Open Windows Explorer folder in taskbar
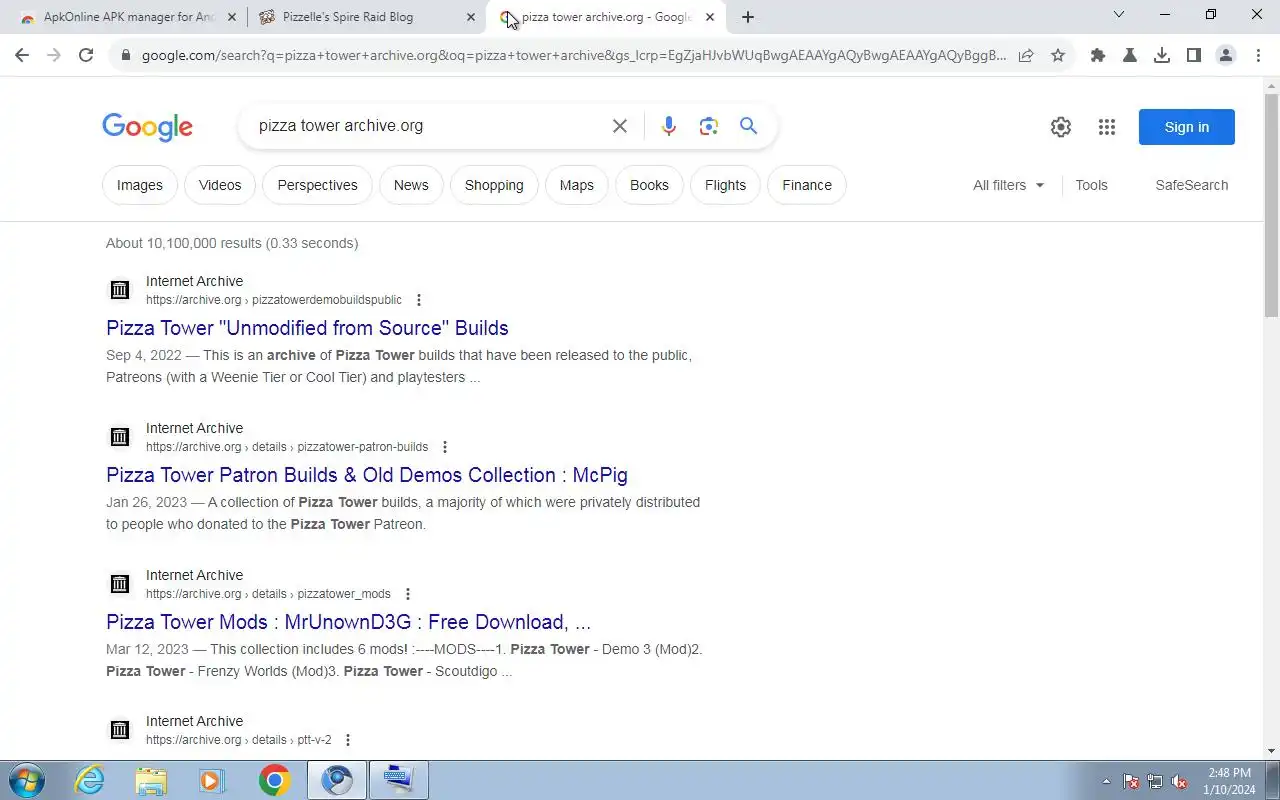 (x=151, y=780)
